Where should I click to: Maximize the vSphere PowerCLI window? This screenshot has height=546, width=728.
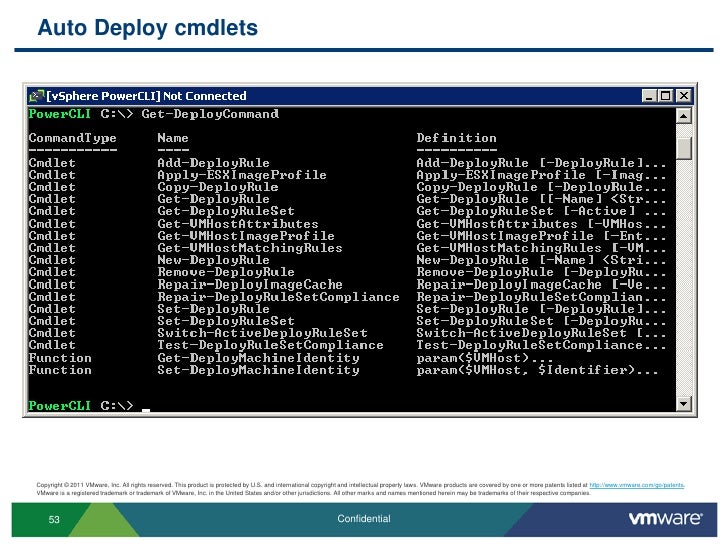pos(665,96)
